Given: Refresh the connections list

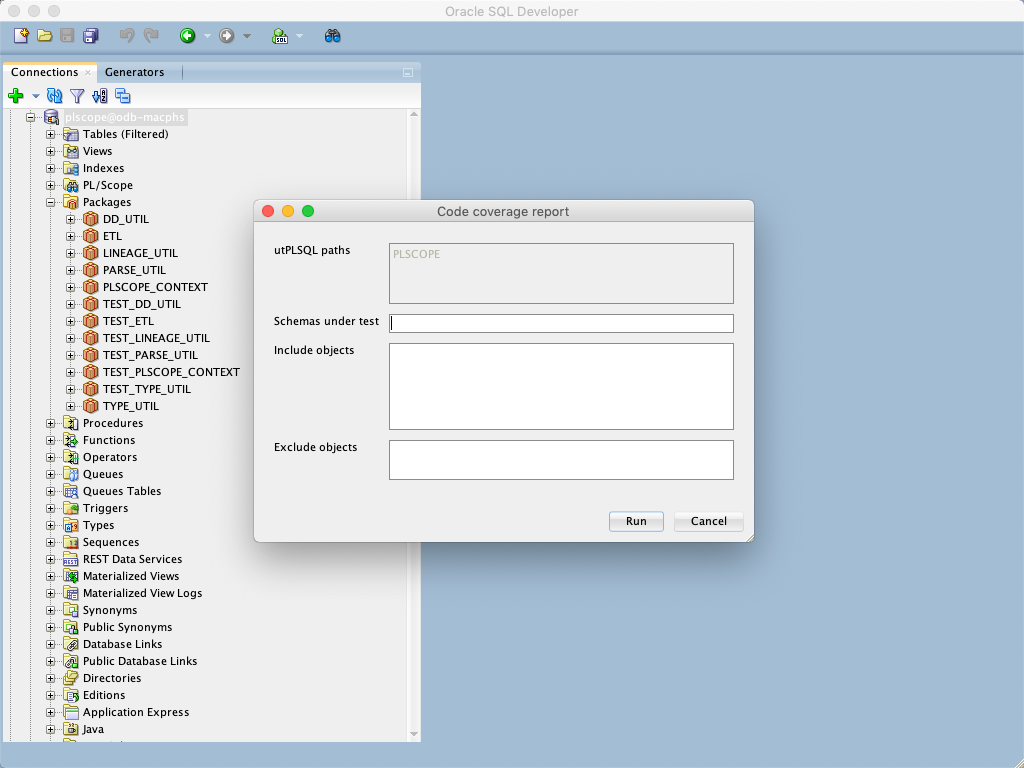Looking at the screenshot, I should click(x=55, y=96).
